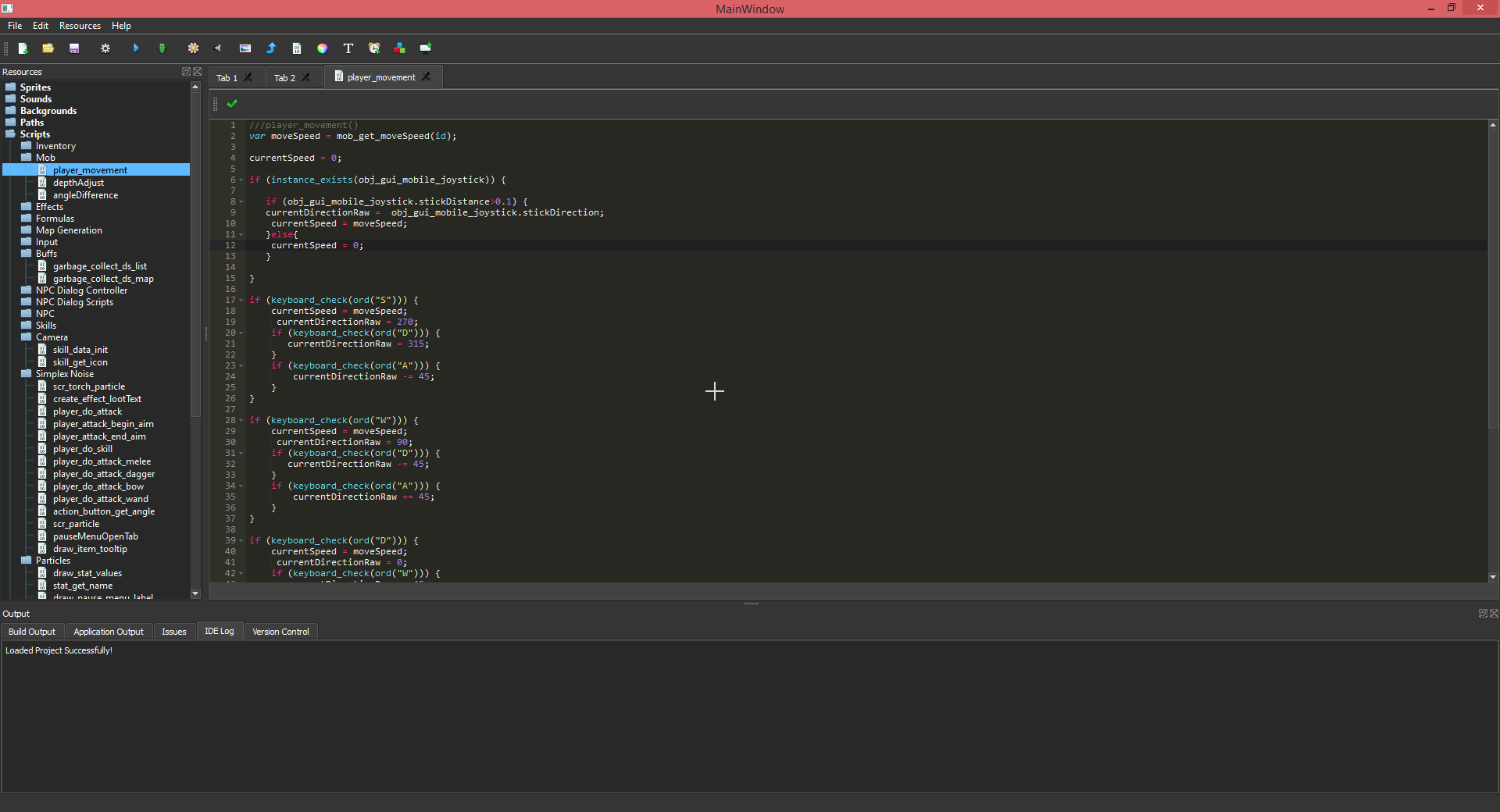Run the game with blue play icon
The height and width of the screenshot is (812, 1500).
136,48
